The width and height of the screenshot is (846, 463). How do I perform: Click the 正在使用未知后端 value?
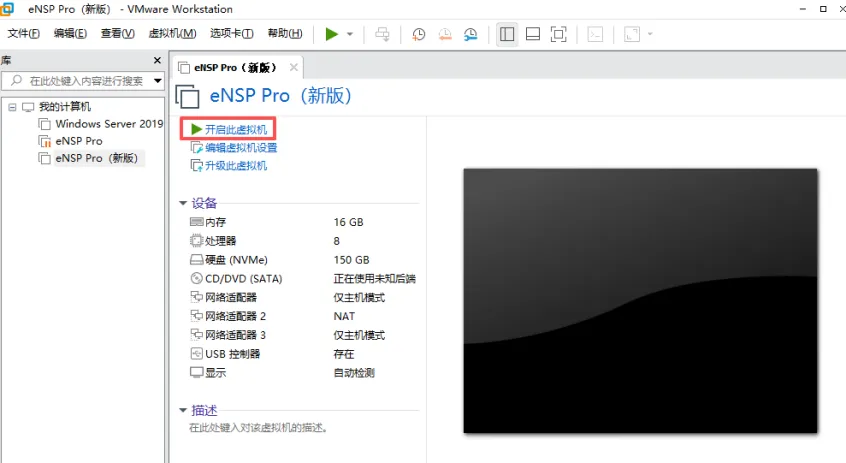[x=374, y=279]
